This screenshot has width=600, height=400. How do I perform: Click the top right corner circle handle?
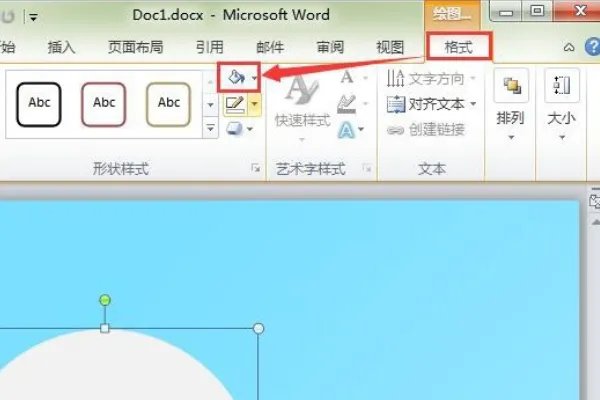click(259, 328)
